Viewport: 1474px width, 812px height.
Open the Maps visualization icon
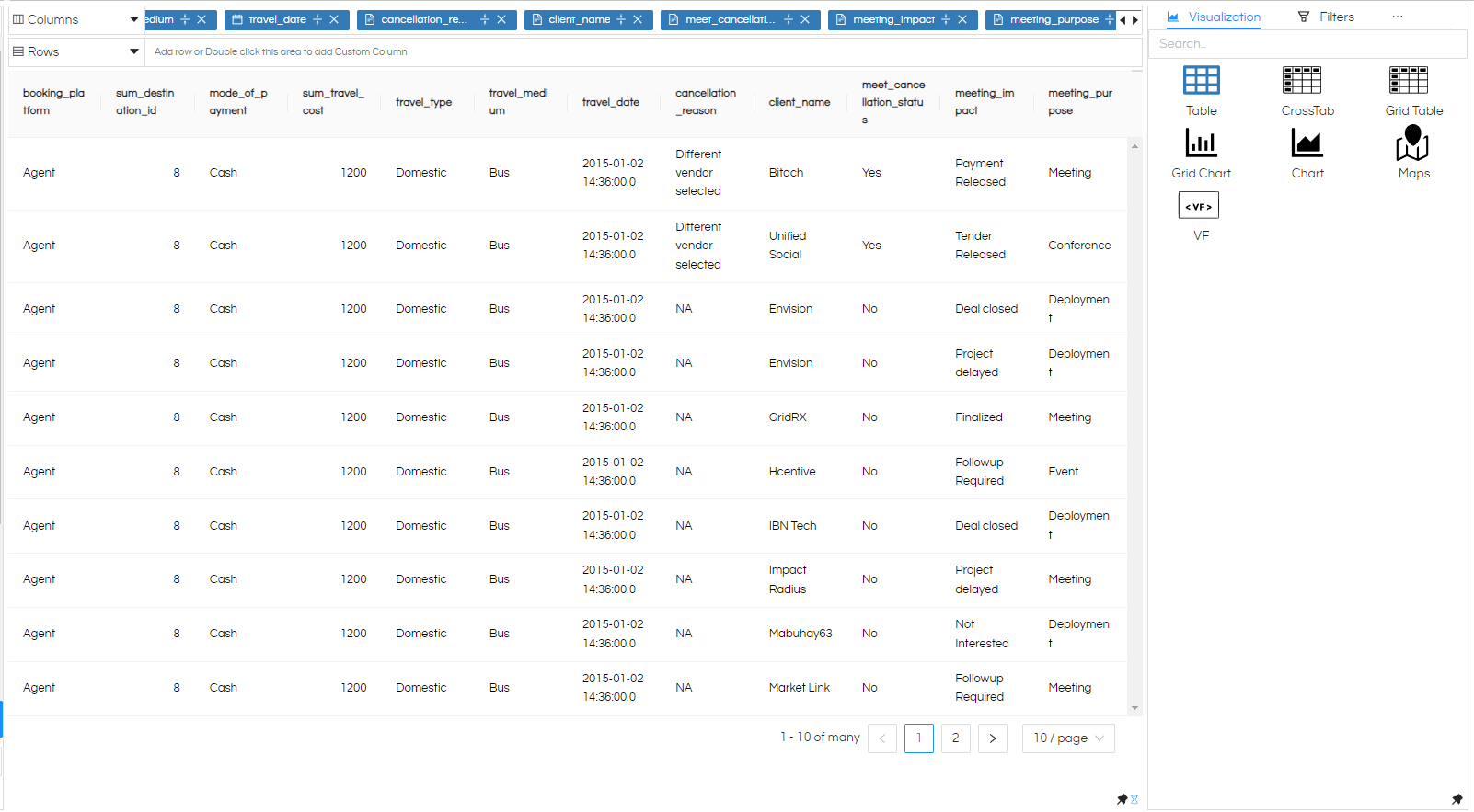pos(1412,143)
